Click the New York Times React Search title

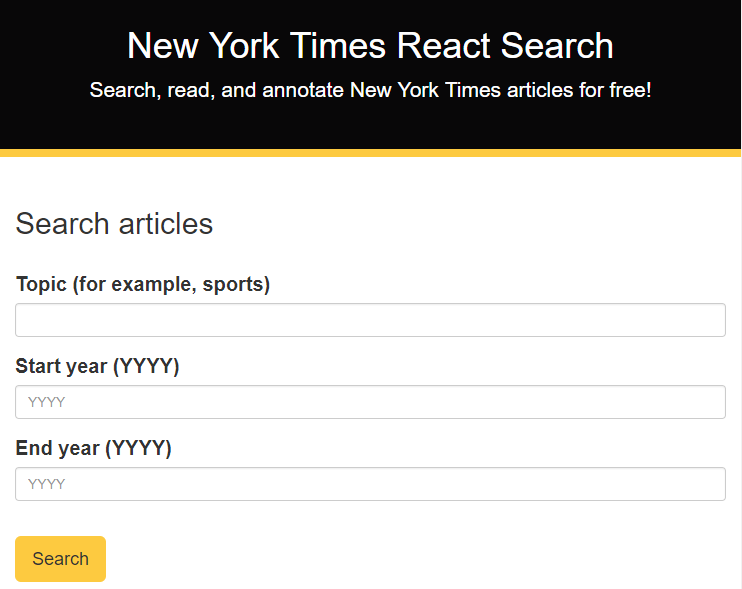click(x=370, y=46)
